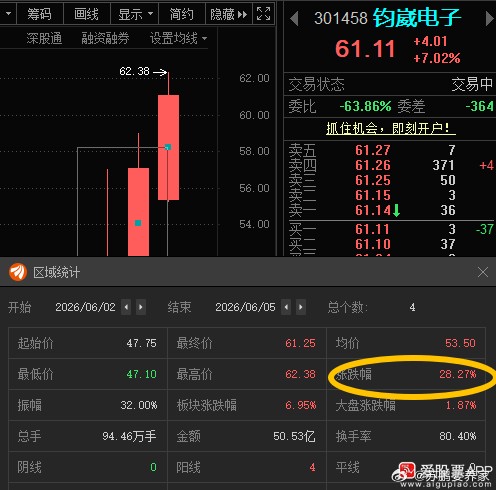Click the 最低价 value 47.10
Image resolution: width=496 pixels, height=490 pixels.
click(141, 374)
